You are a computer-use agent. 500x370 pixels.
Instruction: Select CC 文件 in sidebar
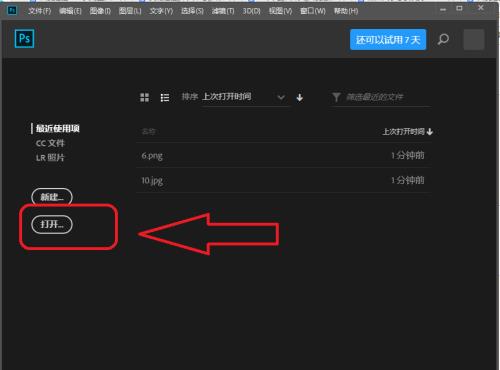point(50,143)
